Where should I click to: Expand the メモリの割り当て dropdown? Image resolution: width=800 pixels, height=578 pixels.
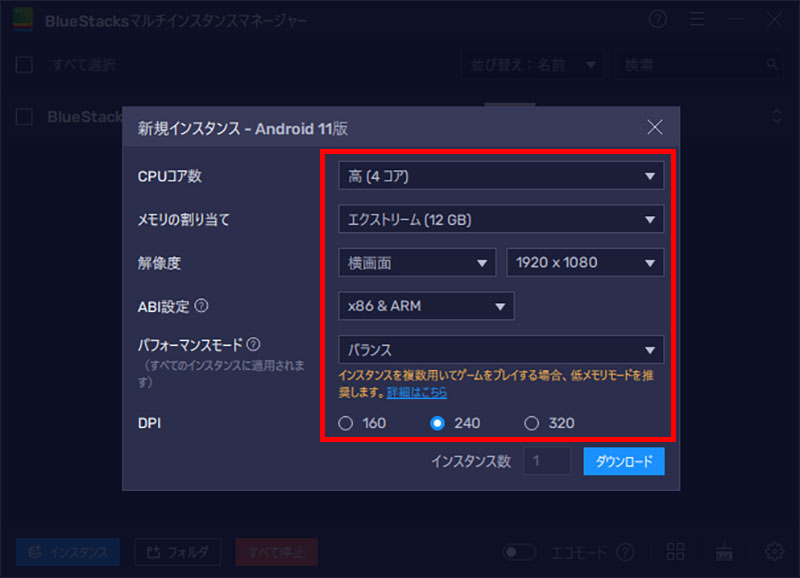point(500,218)
